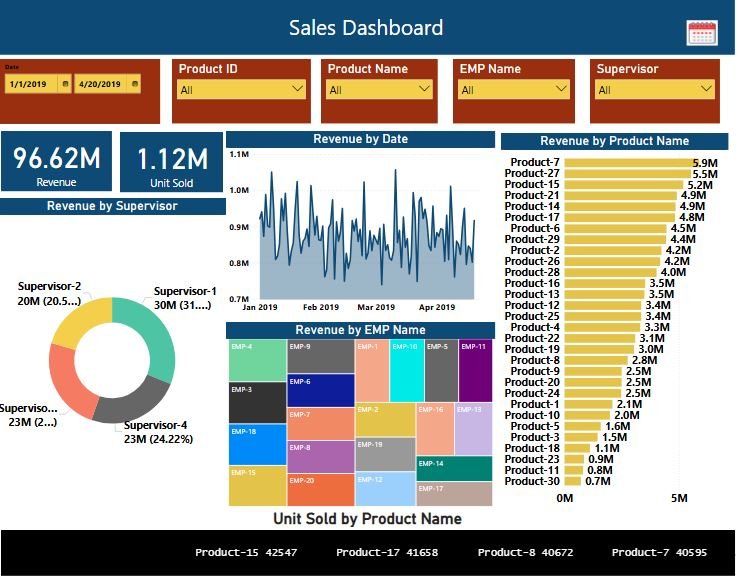Select the EMP-18 blue treemap tile

(x=257, y=445)
